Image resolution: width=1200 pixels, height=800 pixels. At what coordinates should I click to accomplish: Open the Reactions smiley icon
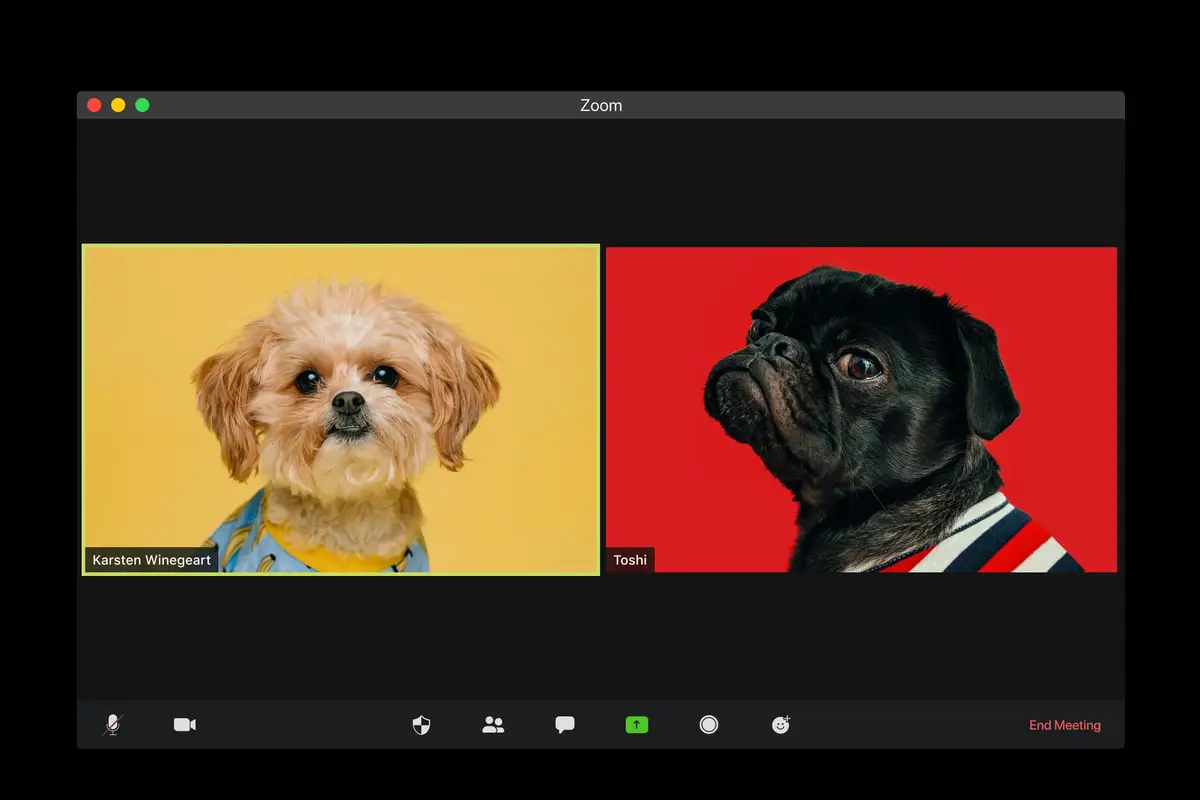(781, 725)
